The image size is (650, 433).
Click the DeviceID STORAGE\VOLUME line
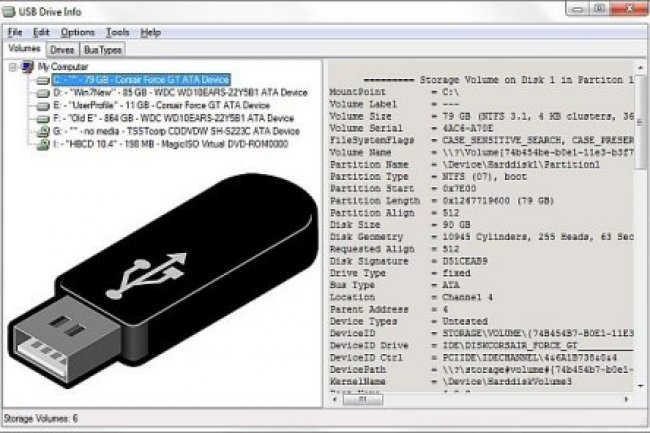click(x=481, y=334)
